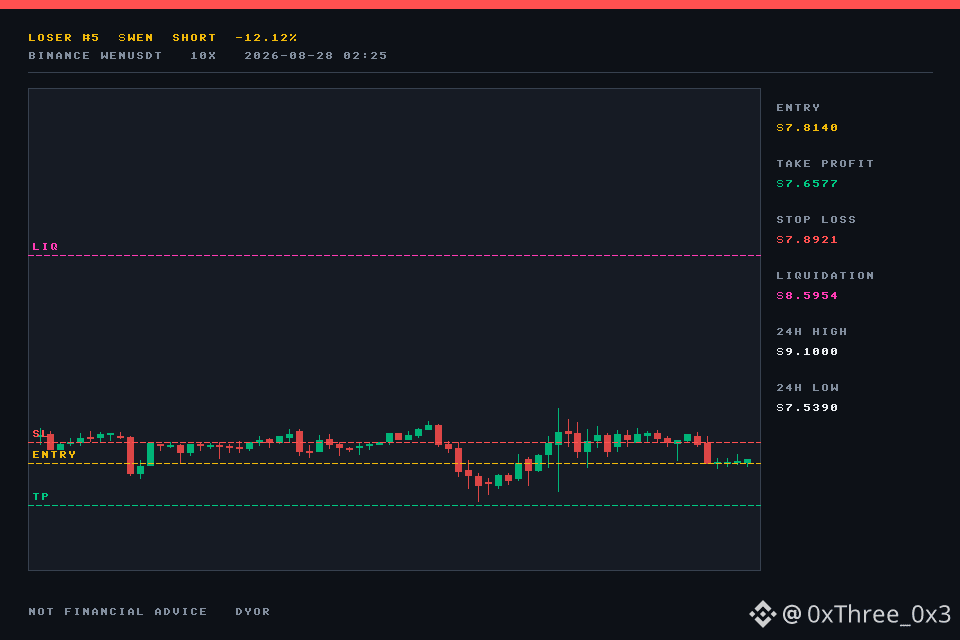Click the SL line label on chart

pos(39,434)
